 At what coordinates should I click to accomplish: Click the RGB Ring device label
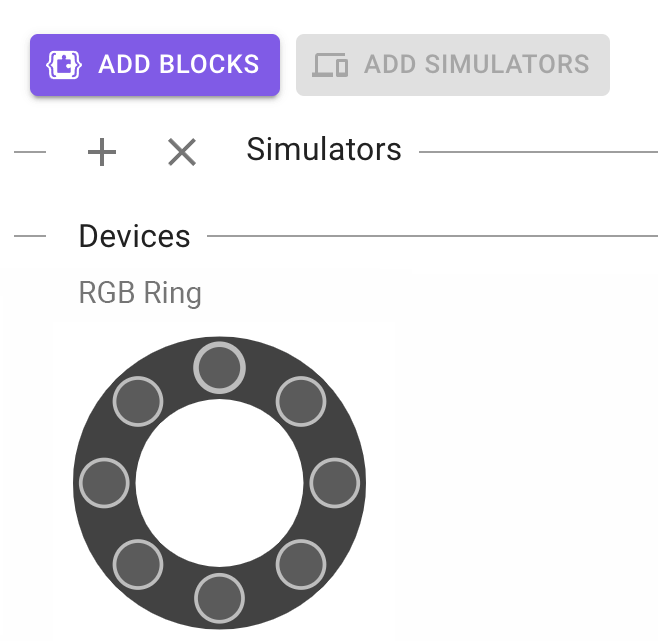[x=140, y=293]
